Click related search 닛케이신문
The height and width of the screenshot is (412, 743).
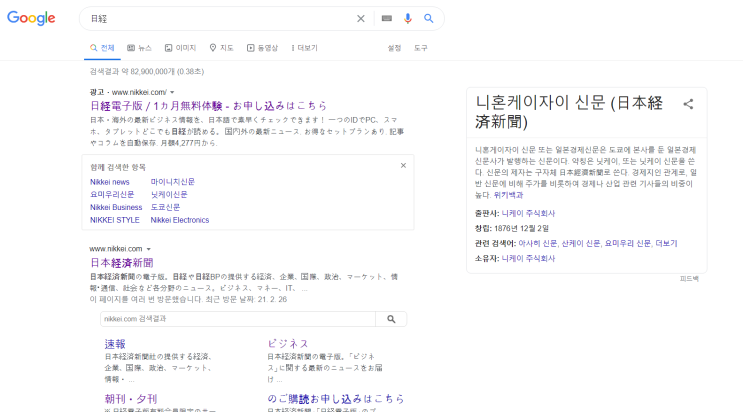pos(169,194)
